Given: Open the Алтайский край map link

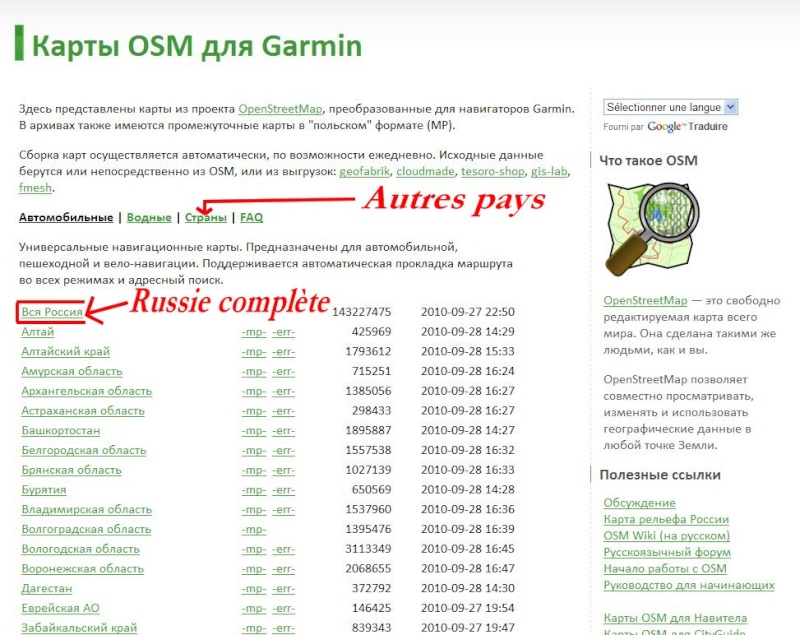Looking at the screenshot, I should pyautogui.click(x=65, y=351).
